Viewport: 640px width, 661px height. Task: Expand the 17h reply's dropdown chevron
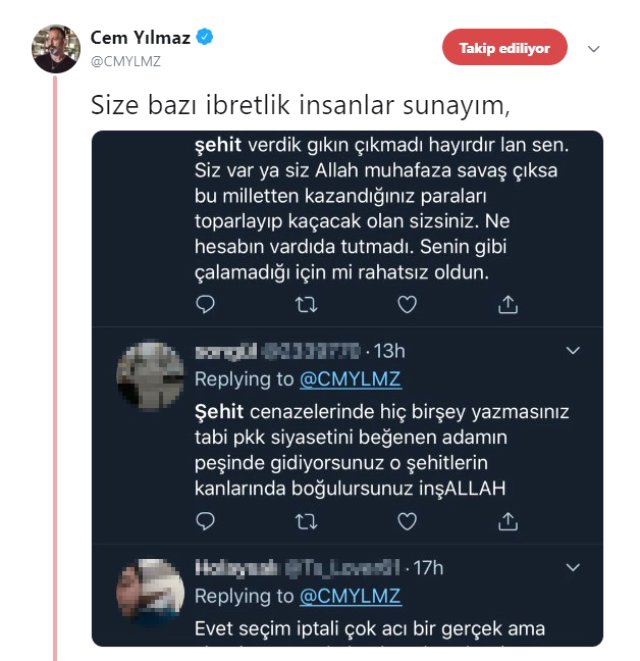[x=573, y=567]
